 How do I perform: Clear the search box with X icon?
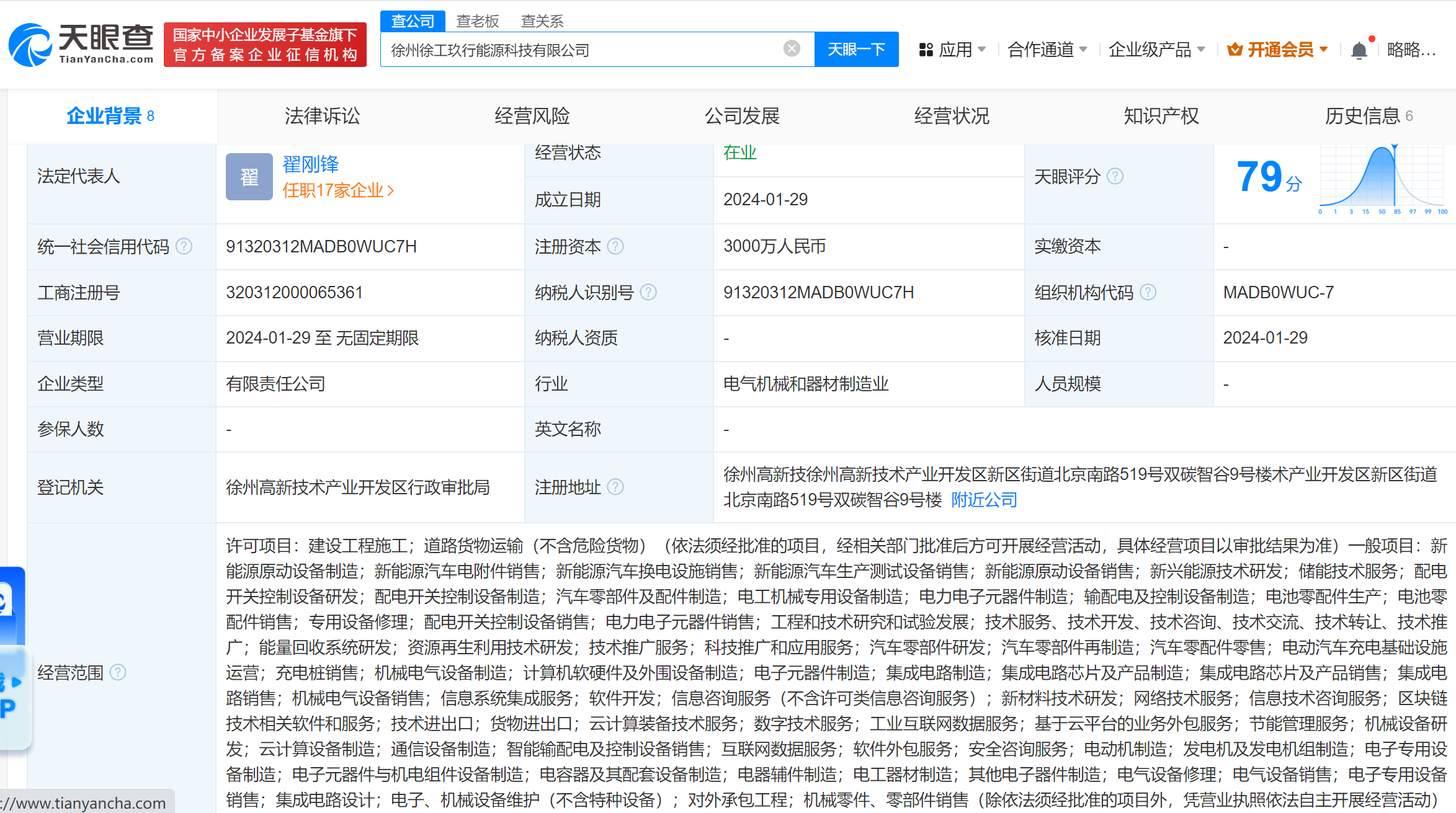(792, 48)
